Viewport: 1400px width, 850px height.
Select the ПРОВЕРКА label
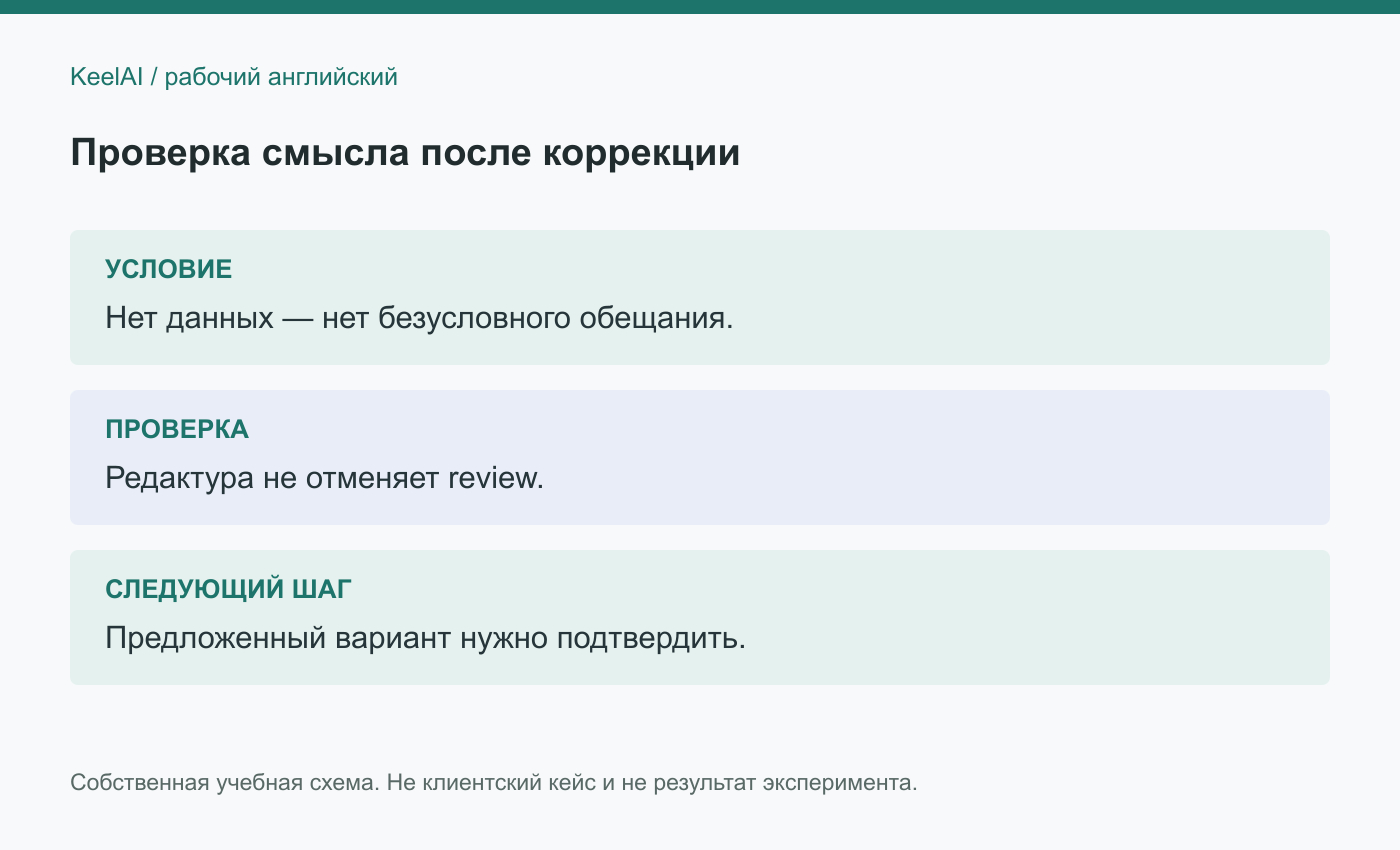click(177, 429)
